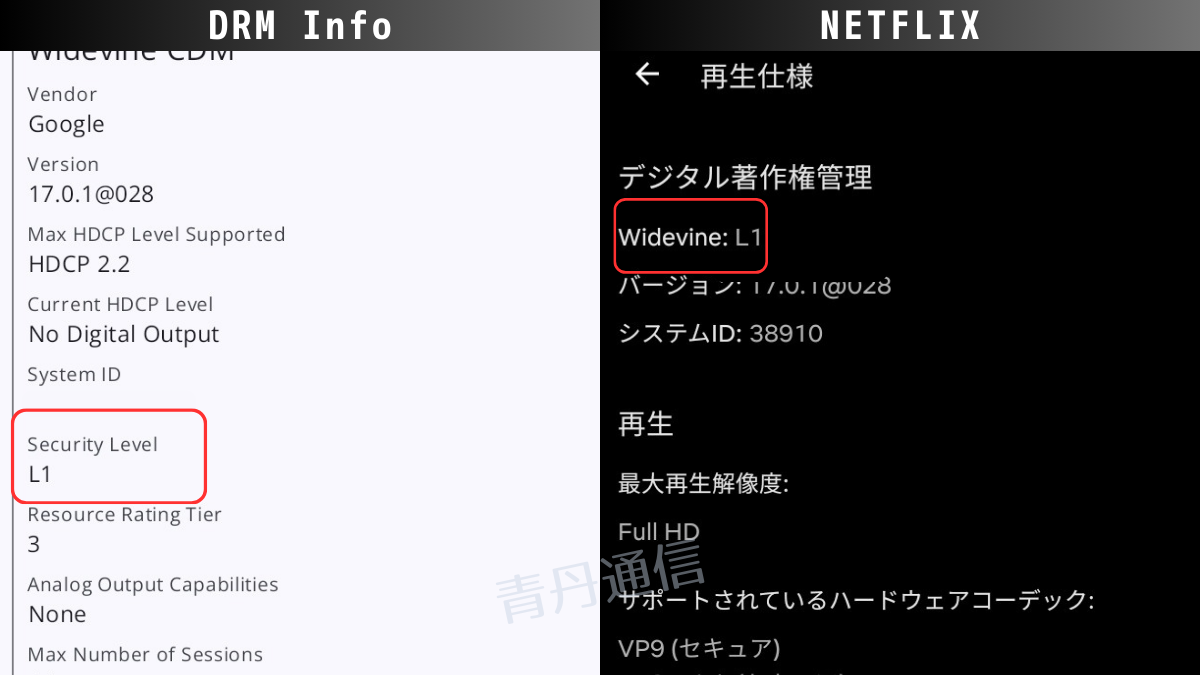Image resolution: width=1200 pixels, height=675 pixels.
Task: Tap the highlighted Security Level L1 item
Action: [109, 455]
